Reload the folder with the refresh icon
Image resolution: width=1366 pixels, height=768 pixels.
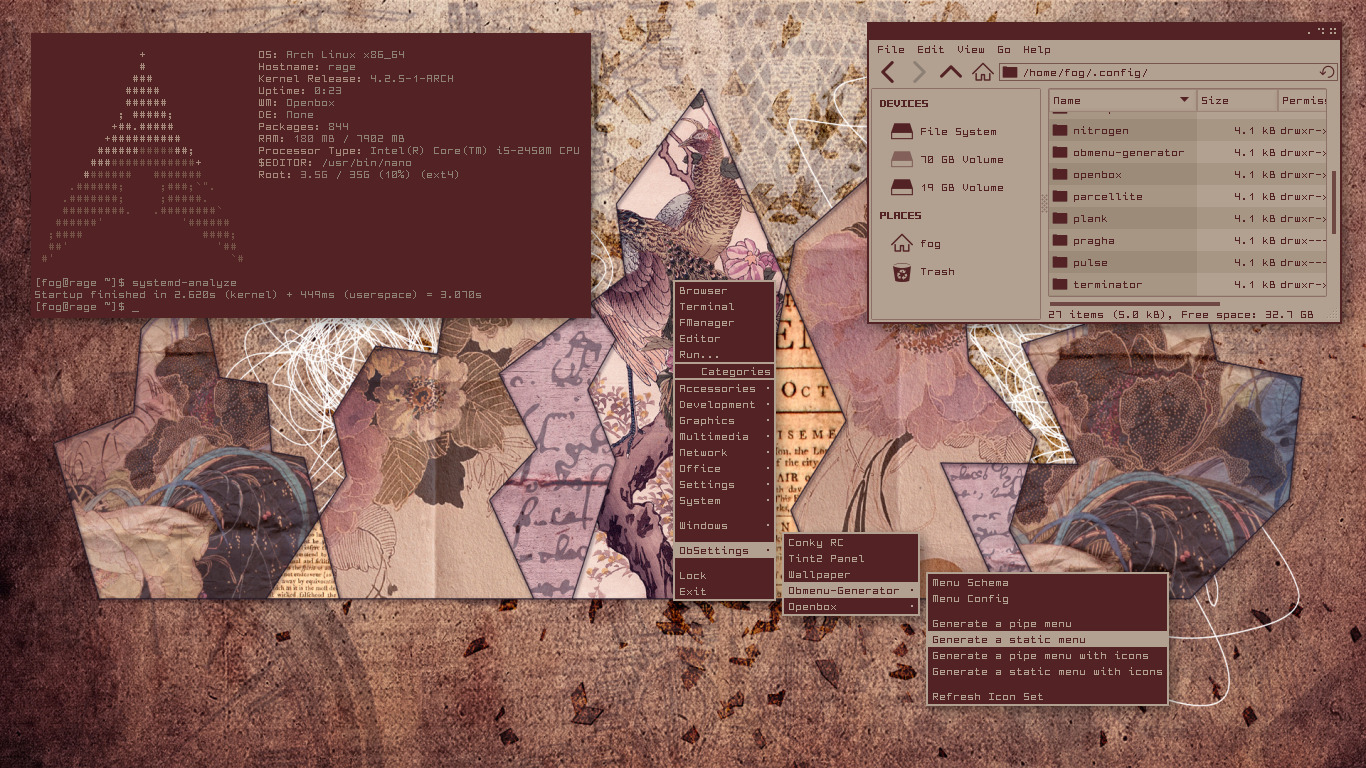coord(1327,72)
